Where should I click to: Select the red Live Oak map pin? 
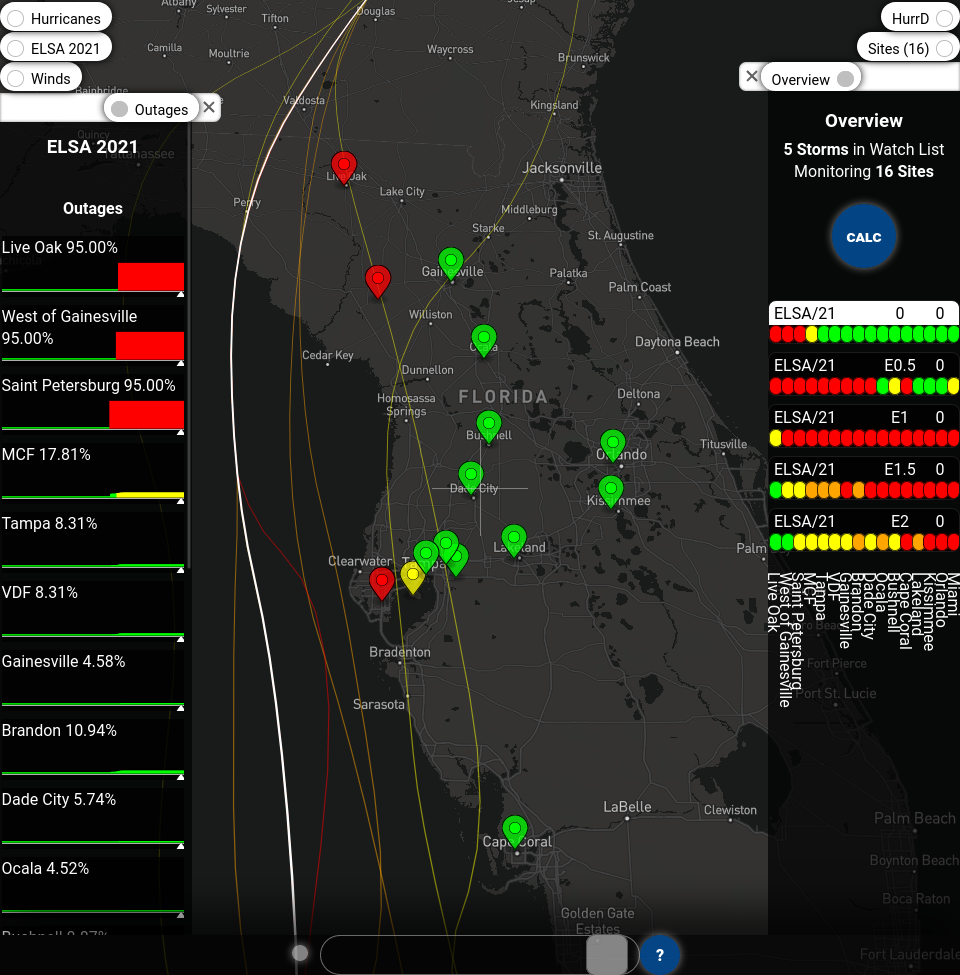click(x=344, y=167)
